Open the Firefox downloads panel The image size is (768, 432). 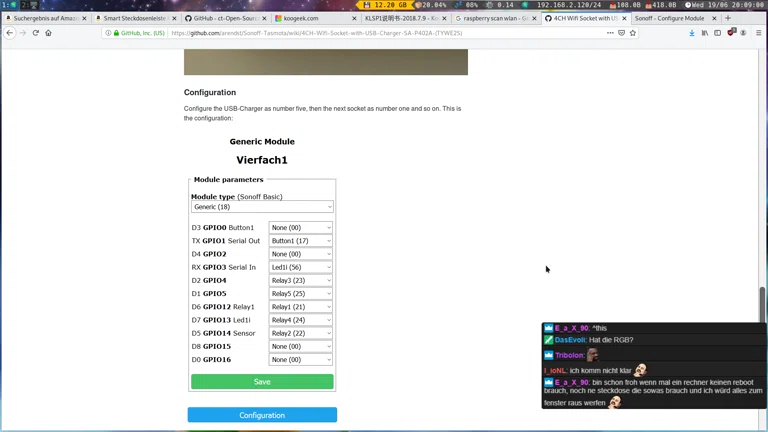pyautogui.click(x=691, y=33)
